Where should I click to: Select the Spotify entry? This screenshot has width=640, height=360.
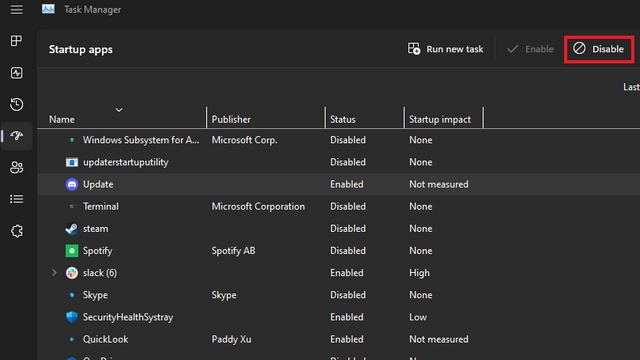pos(97,251)
